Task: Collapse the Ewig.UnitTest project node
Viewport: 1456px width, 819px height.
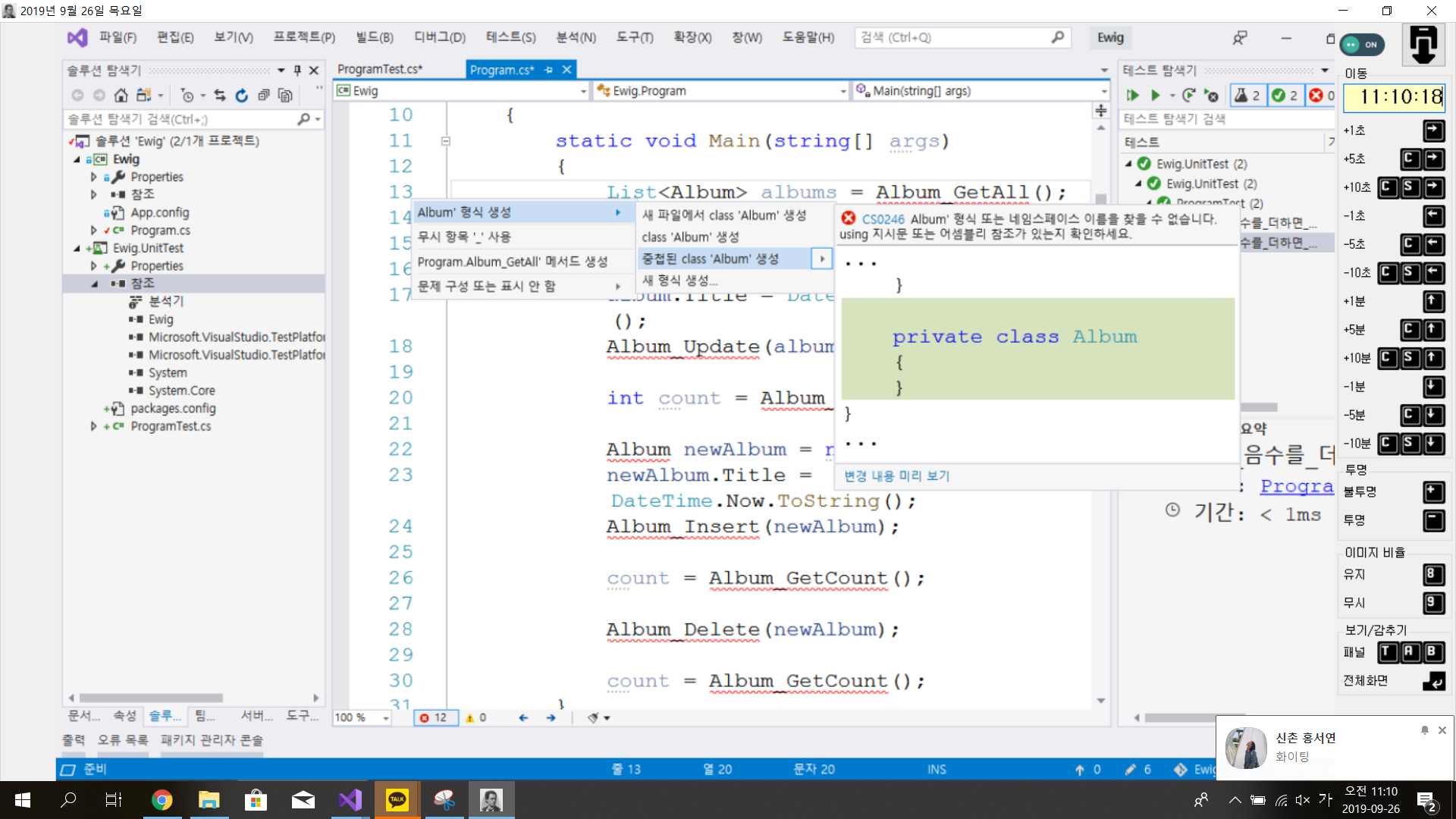Action: coord(77,248)
